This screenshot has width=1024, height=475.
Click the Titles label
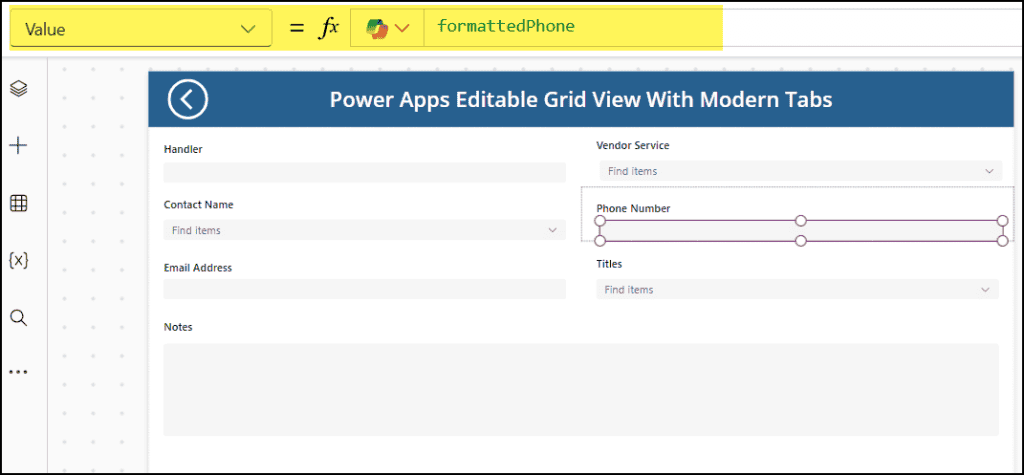[x=609, y=264]
